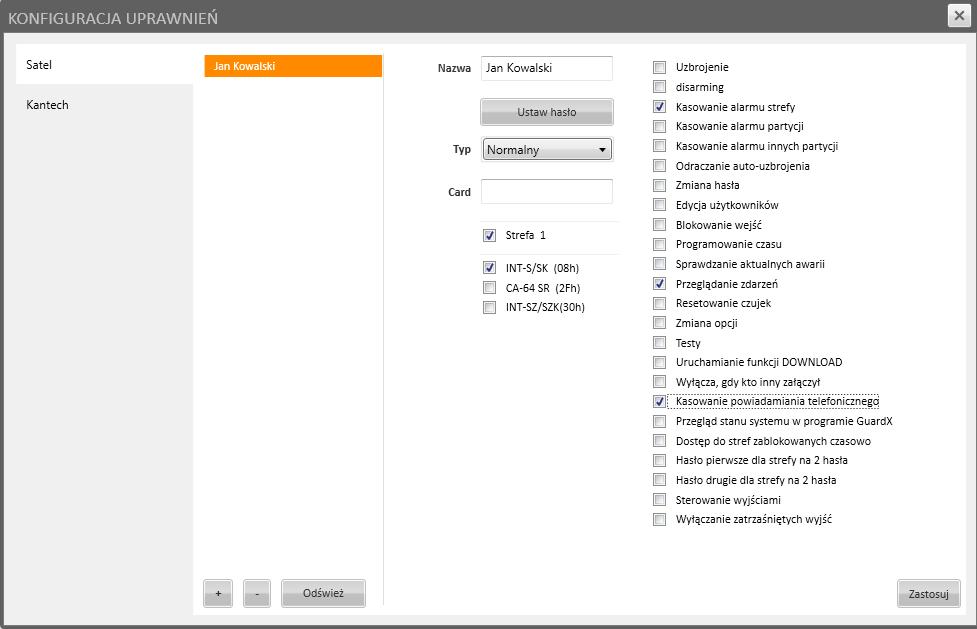The height and width of the screenshot is (629, 977).
Task: Enable the Sterowanie wyjściami checkbox
Action: 659,500
